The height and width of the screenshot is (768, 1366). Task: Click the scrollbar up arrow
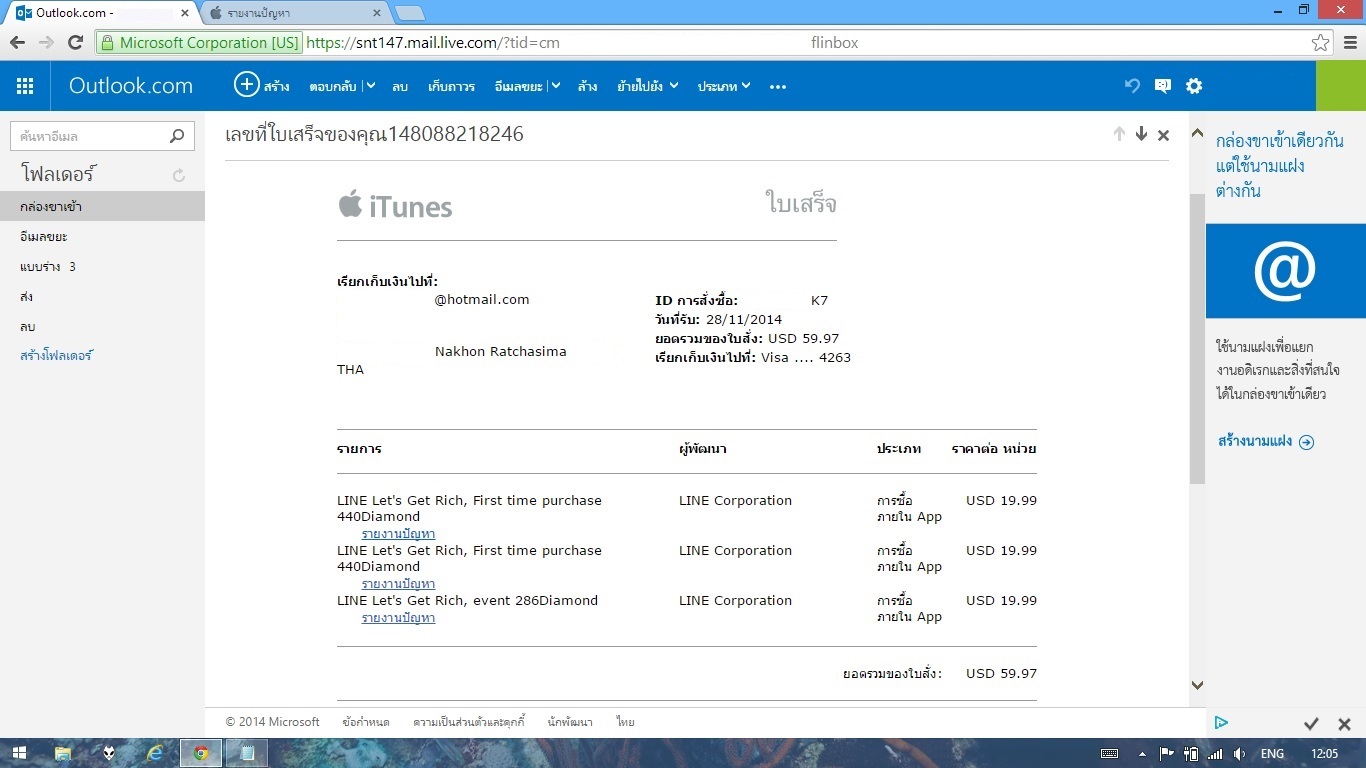pyautogui.click(x=1197, y=132)
